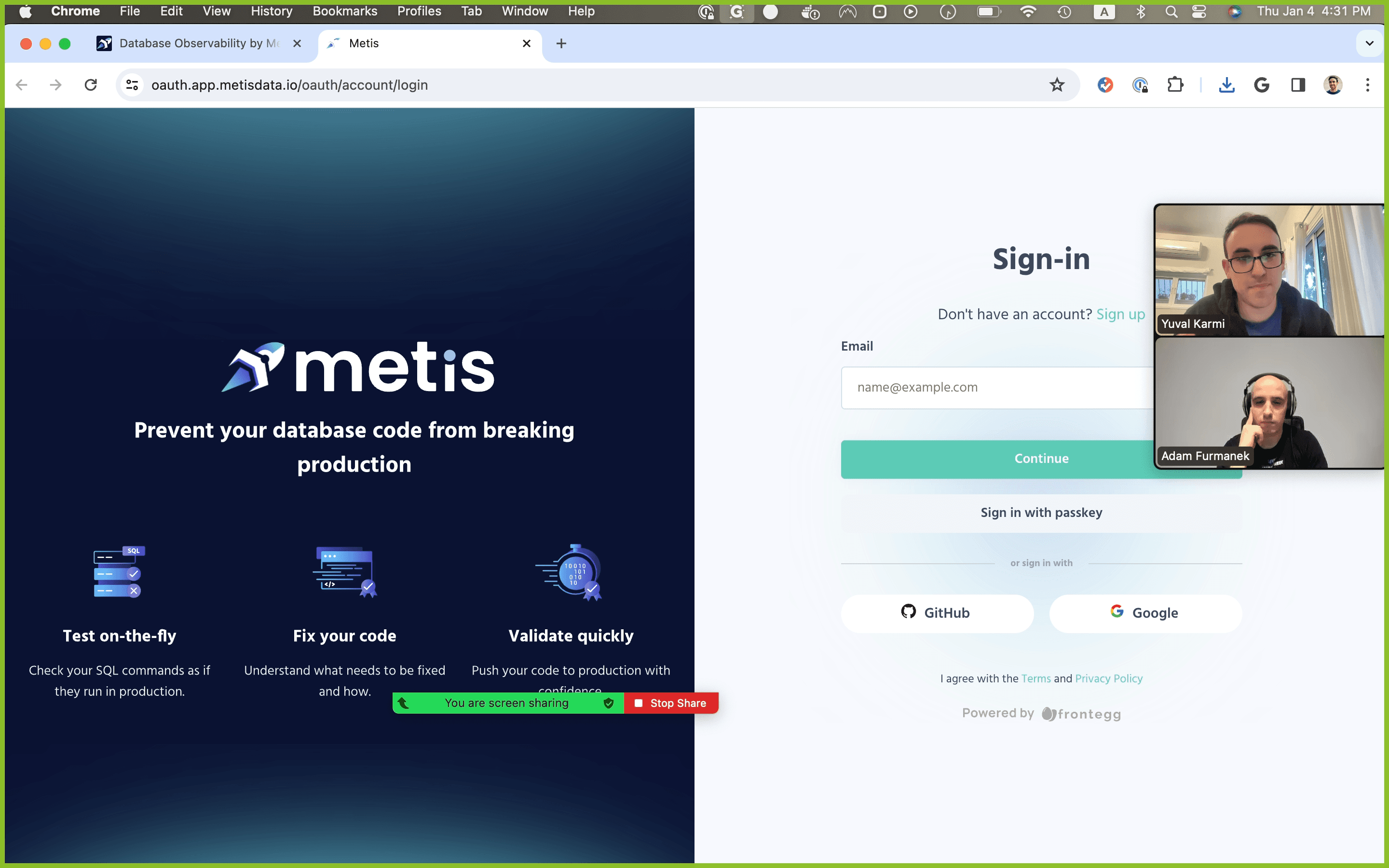Bookmark this page with the star icon
1389x868 pixels.
pos(1057,85)
